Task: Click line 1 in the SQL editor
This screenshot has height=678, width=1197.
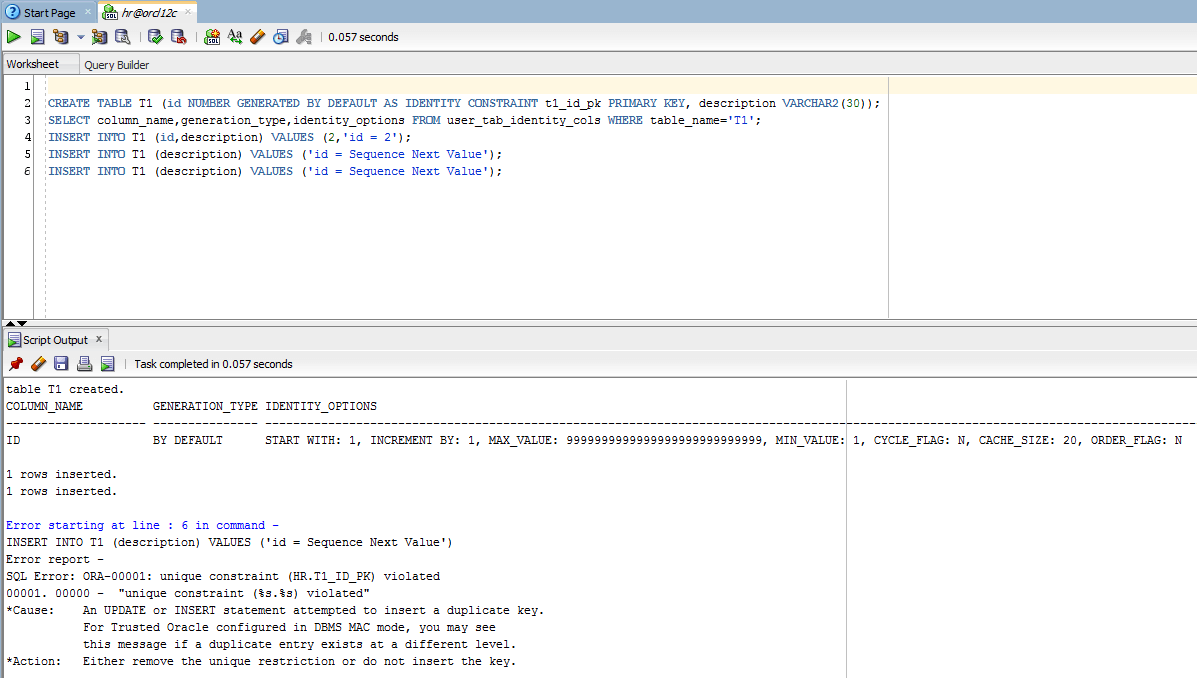Action: pos(400,86)
